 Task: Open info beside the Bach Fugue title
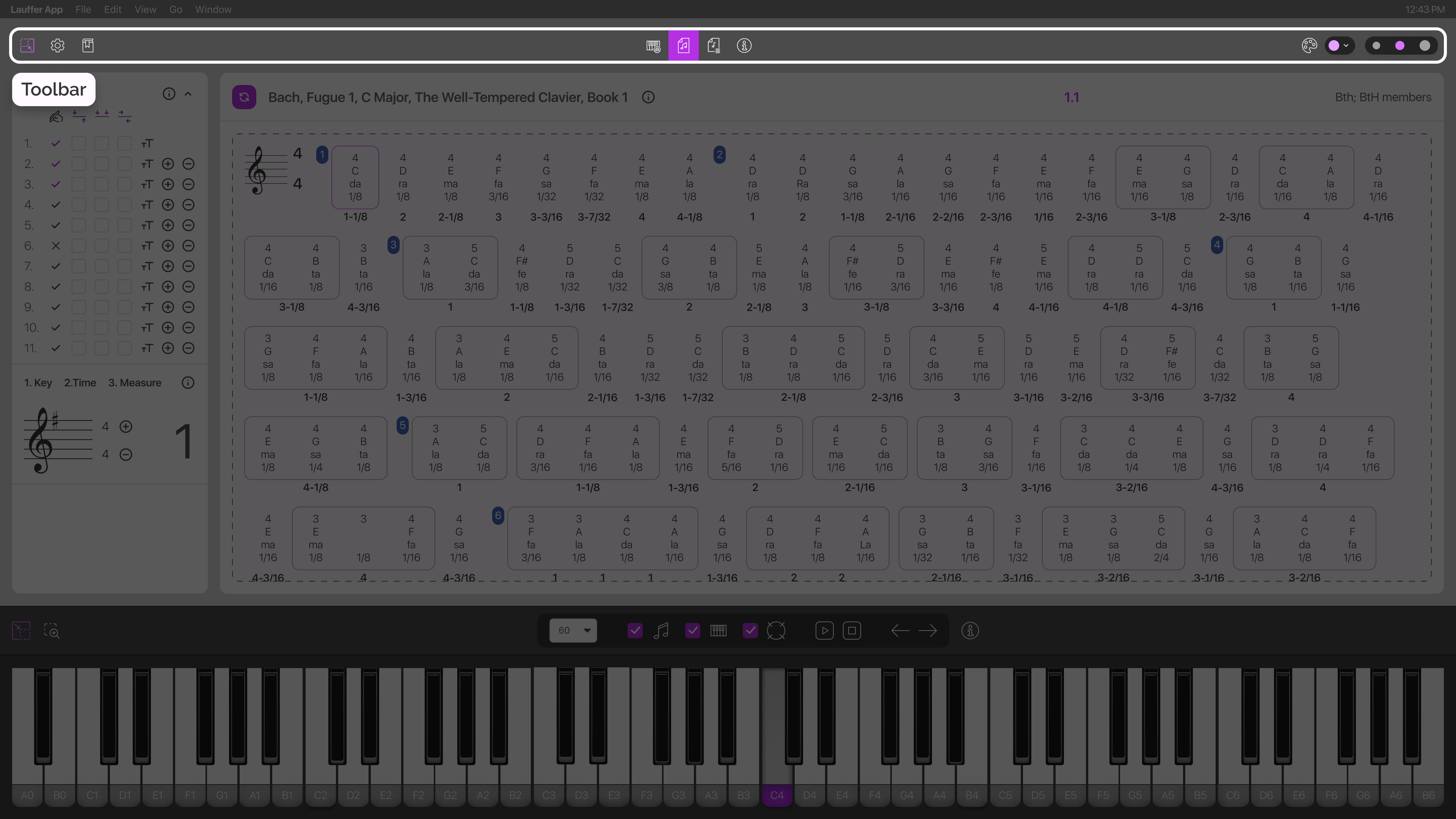[648, 97]
